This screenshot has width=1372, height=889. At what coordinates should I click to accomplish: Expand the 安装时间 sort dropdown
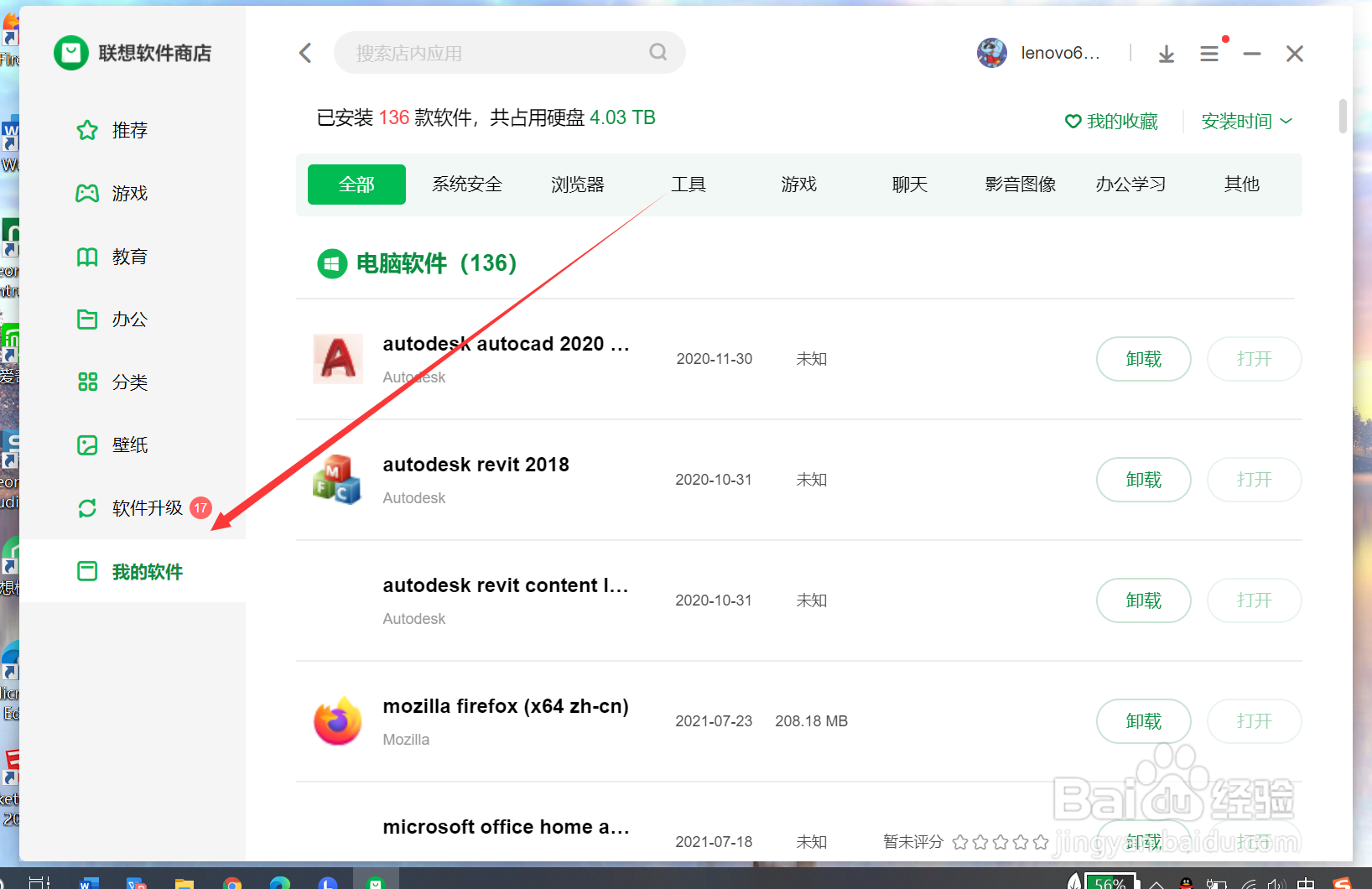pos(1247,122)
